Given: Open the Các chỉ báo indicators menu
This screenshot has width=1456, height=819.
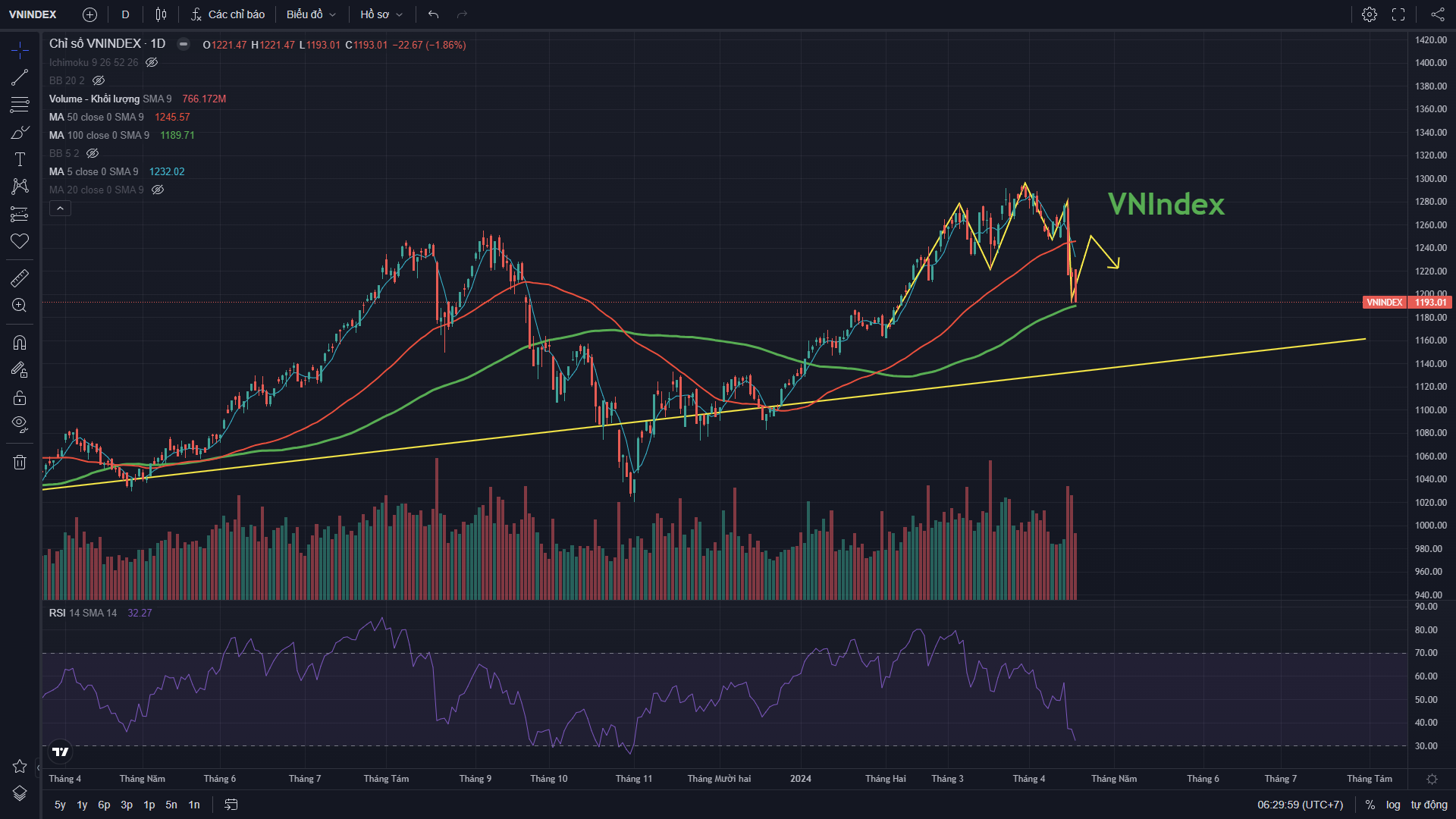Looking at the screenshot, I should click(x=227, y=14).
